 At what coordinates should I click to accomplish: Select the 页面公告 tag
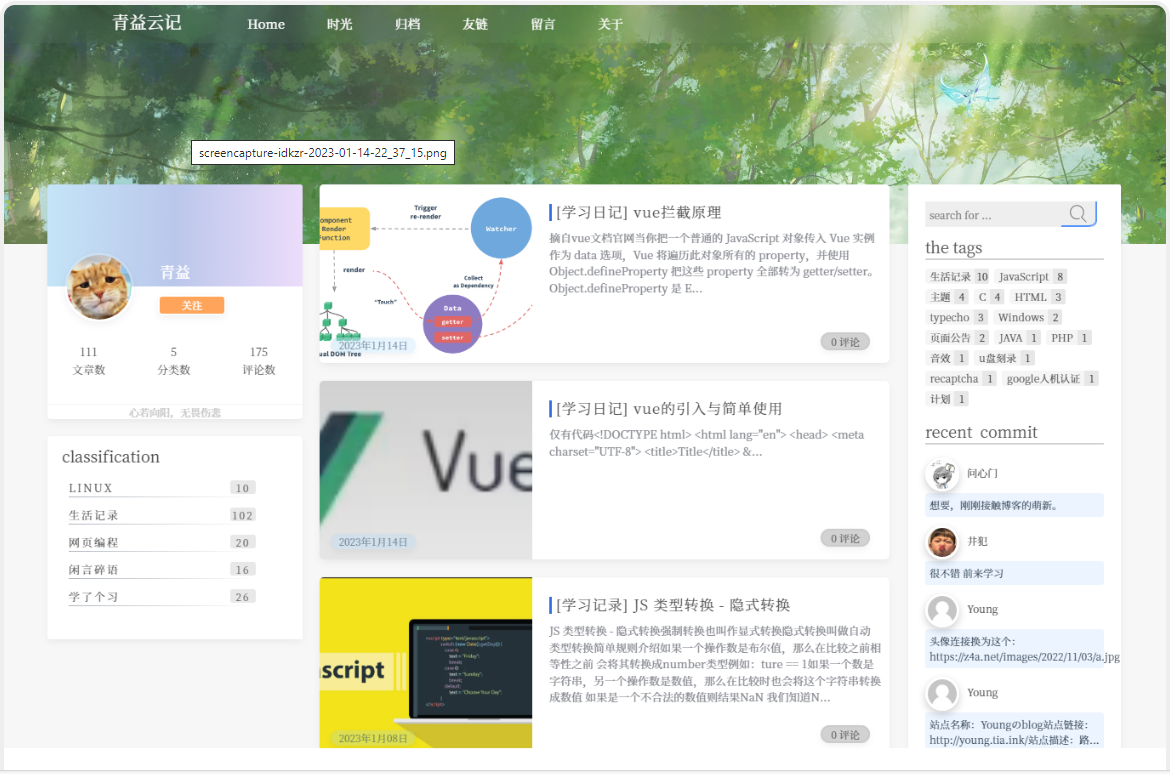point(958,338)
